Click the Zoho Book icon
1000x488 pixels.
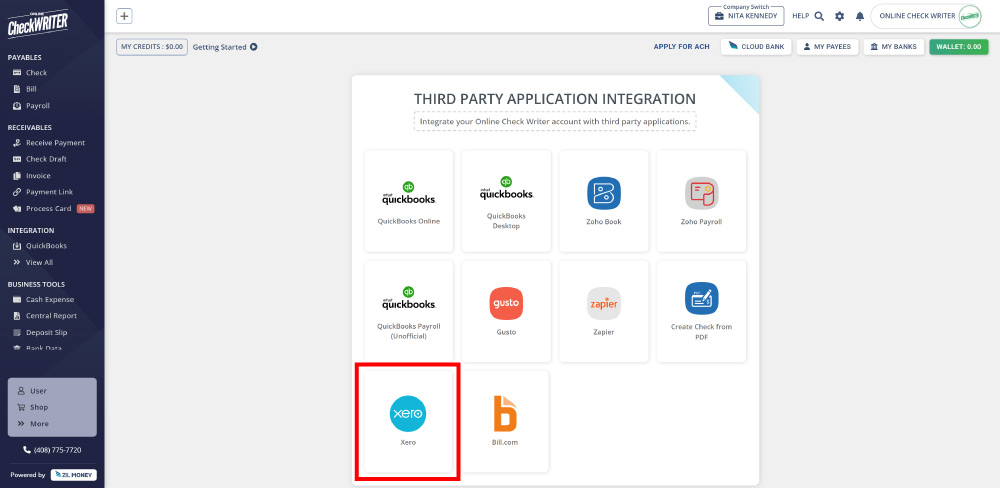(x=603, y=193)
